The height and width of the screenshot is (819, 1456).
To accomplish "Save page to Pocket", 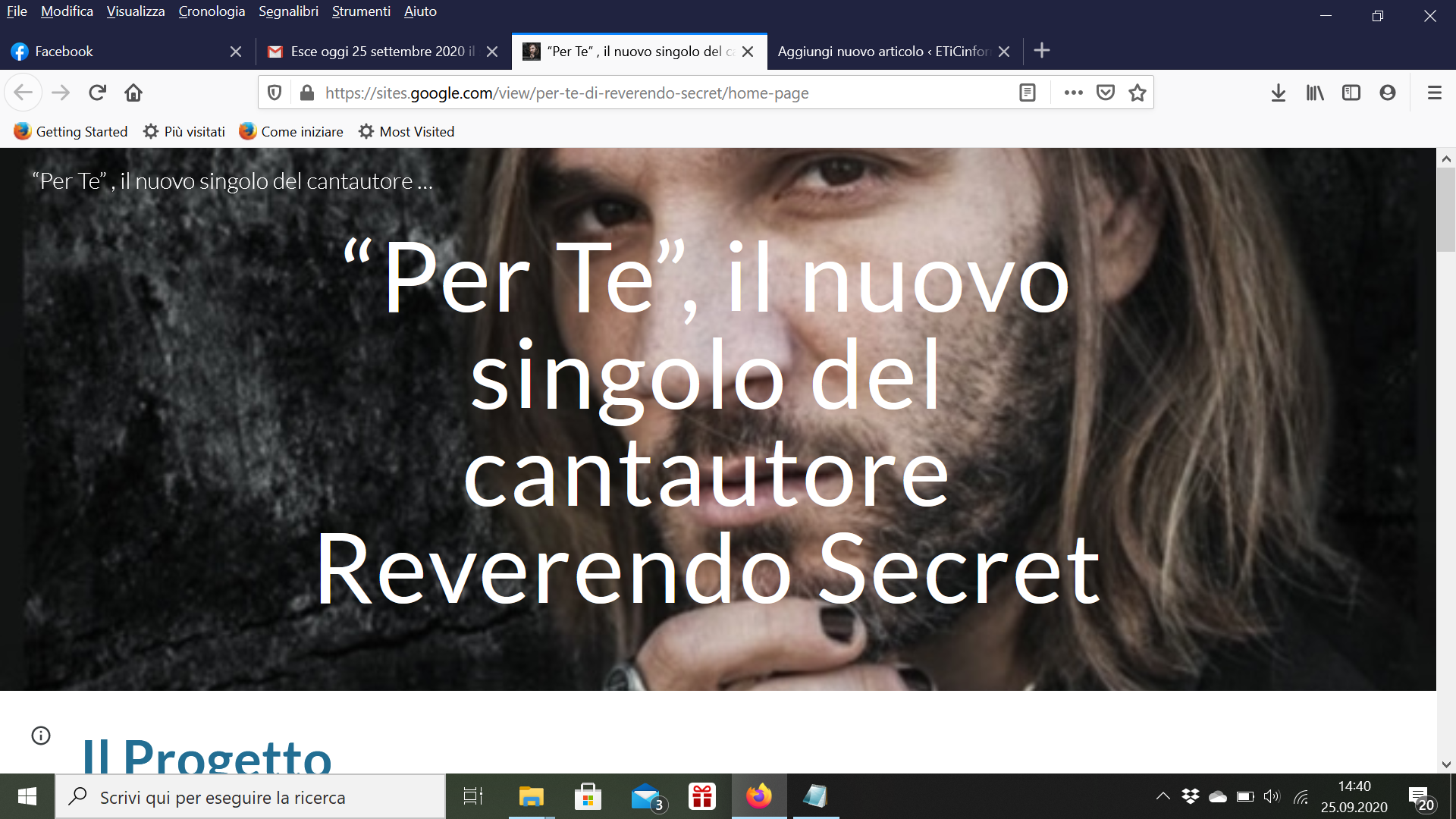I will click(x=1106, y=93).
